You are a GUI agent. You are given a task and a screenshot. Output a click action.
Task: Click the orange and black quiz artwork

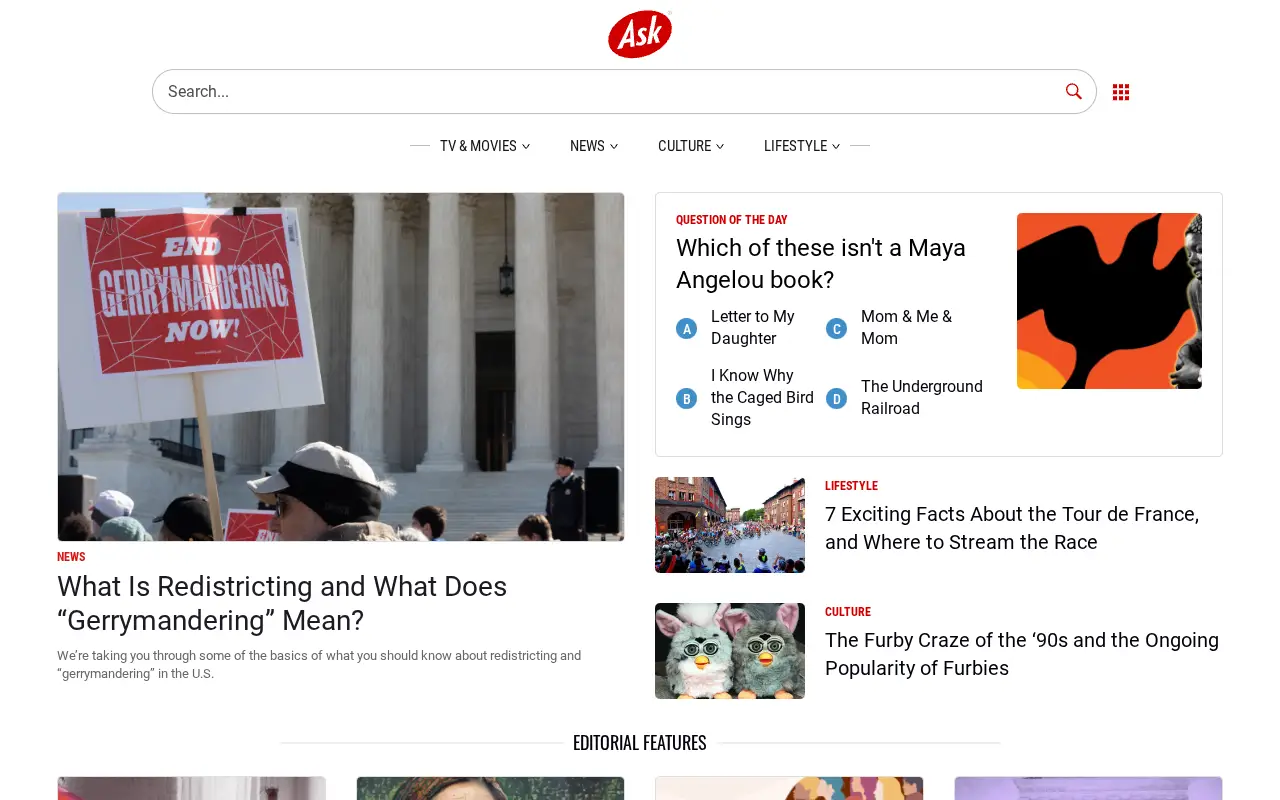[1109, 301]
